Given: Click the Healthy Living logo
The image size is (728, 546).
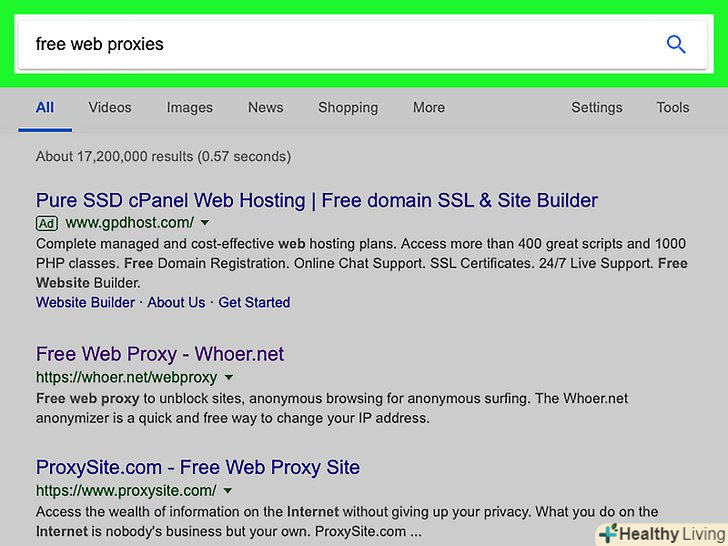Looking at the screenshot, I should 661,534.
